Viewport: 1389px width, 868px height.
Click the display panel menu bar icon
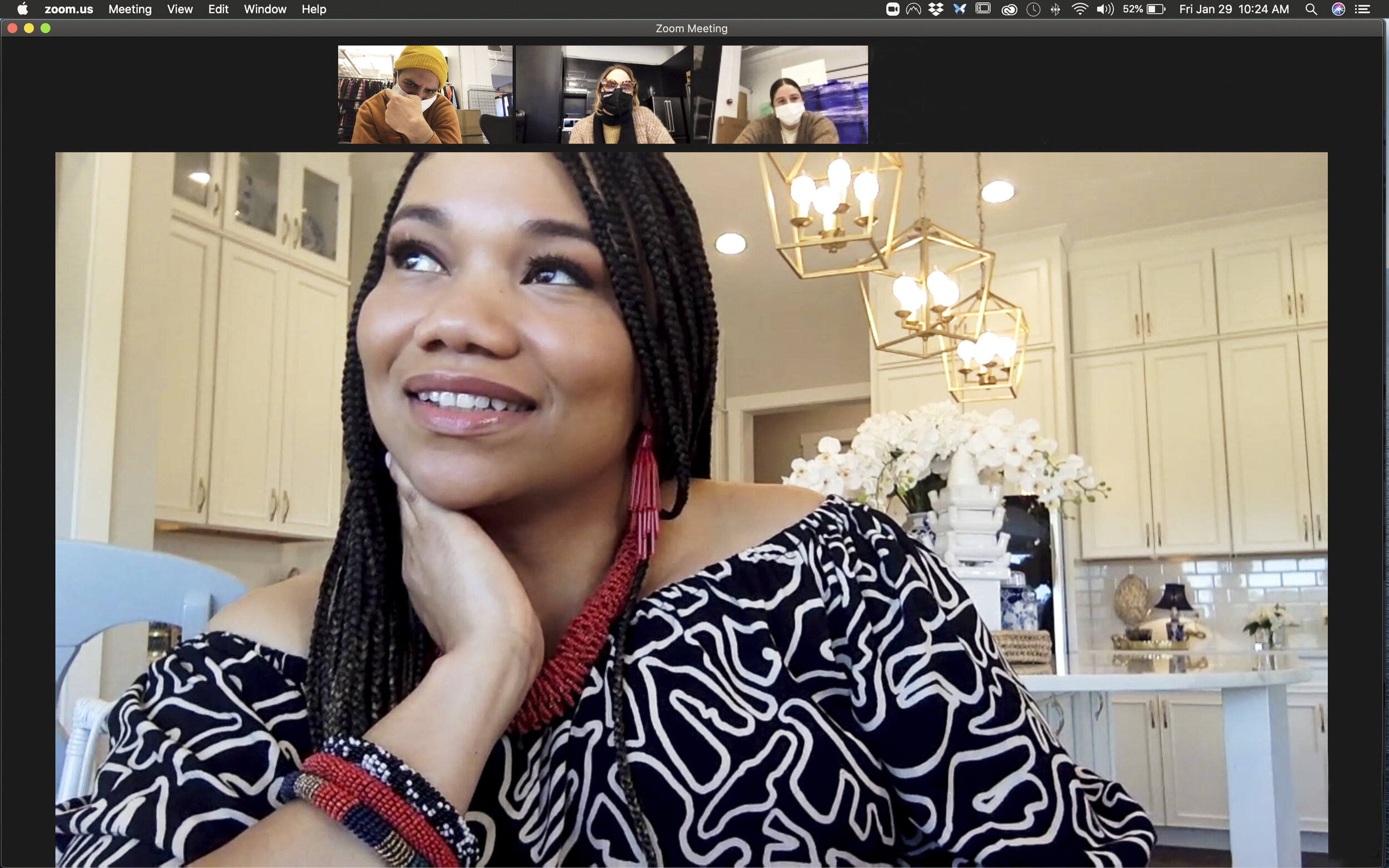pyautogui.click(x=983, y=9)
